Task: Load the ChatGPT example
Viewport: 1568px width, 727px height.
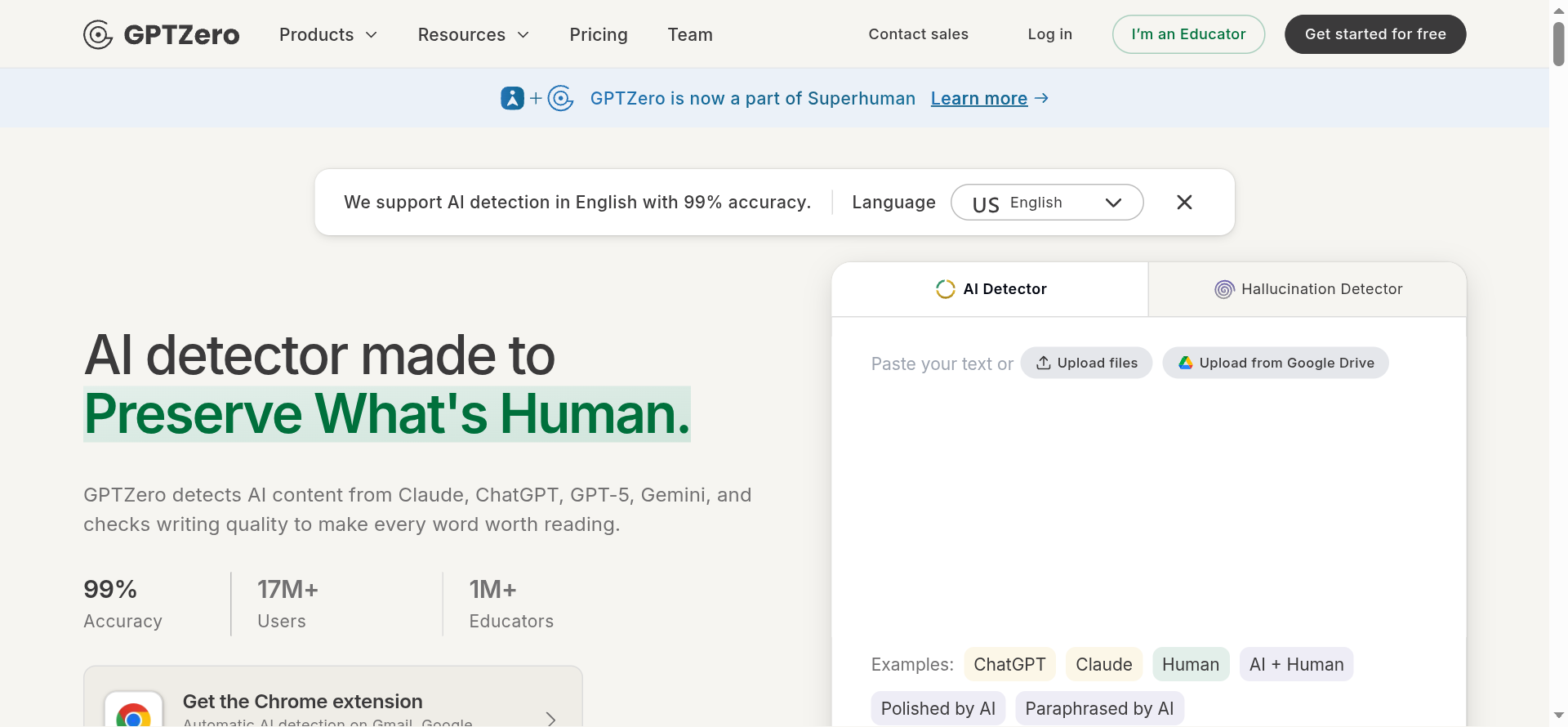Action: tap(1009, 664)
